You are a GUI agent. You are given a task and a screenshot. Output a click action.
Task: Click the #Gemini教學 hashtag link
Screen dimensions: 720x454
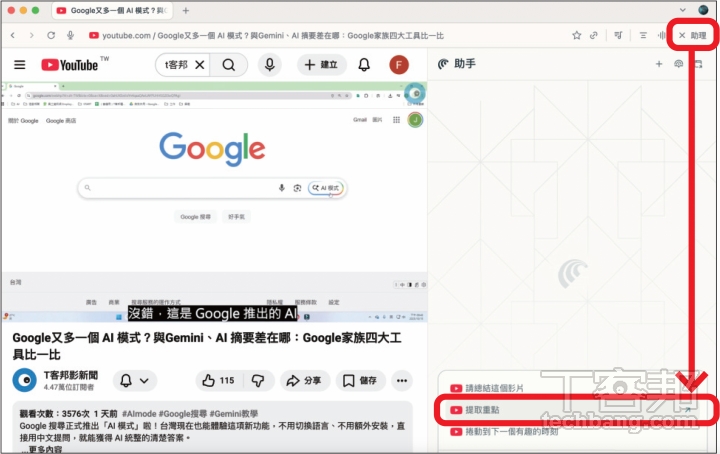pyautogui.click(x=234, y=414)
